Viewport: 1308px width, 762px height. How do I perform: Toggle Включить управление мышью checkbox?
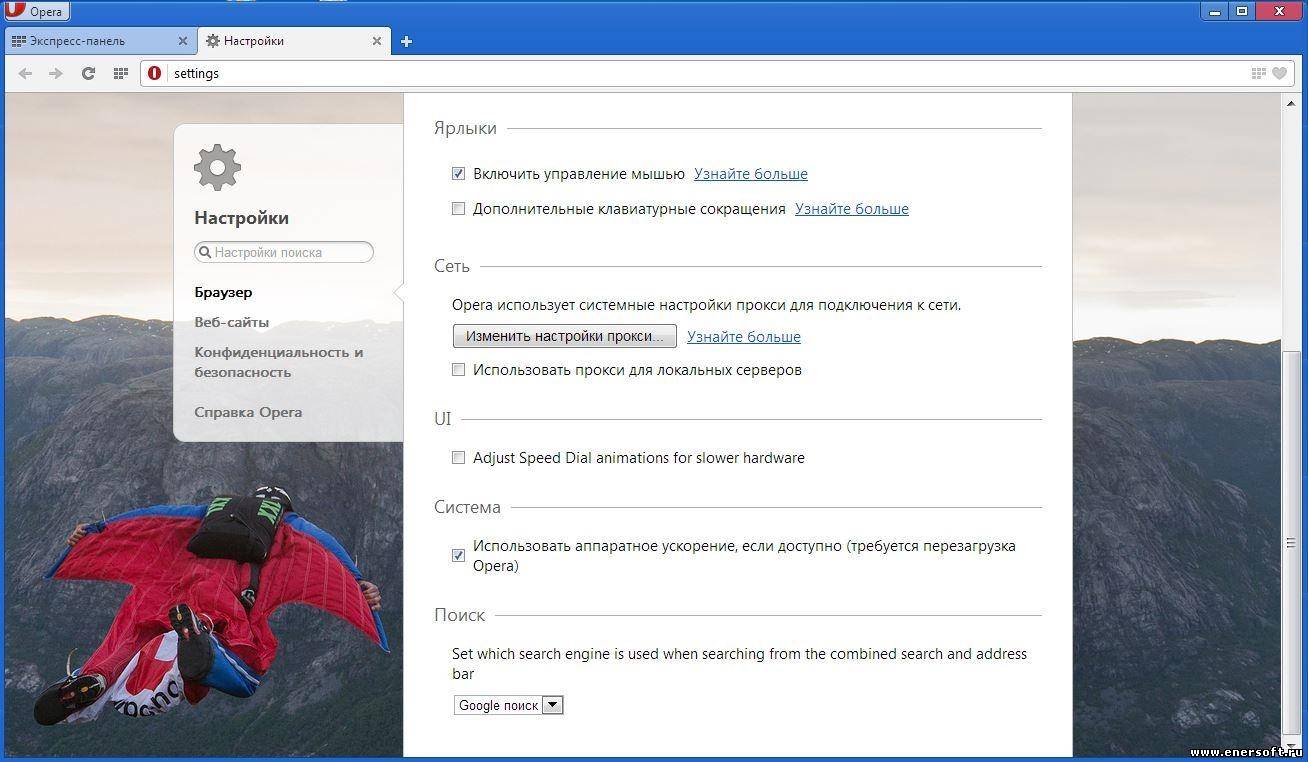pos(458,173)
